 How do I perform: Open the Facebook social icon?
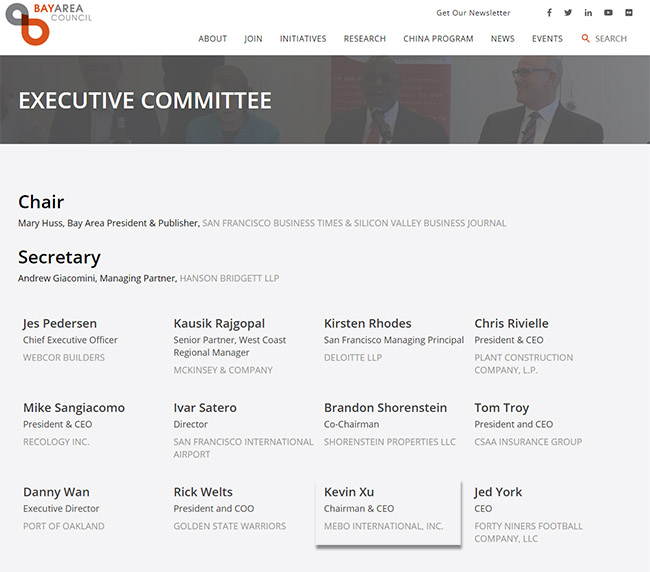pos(549,13)
